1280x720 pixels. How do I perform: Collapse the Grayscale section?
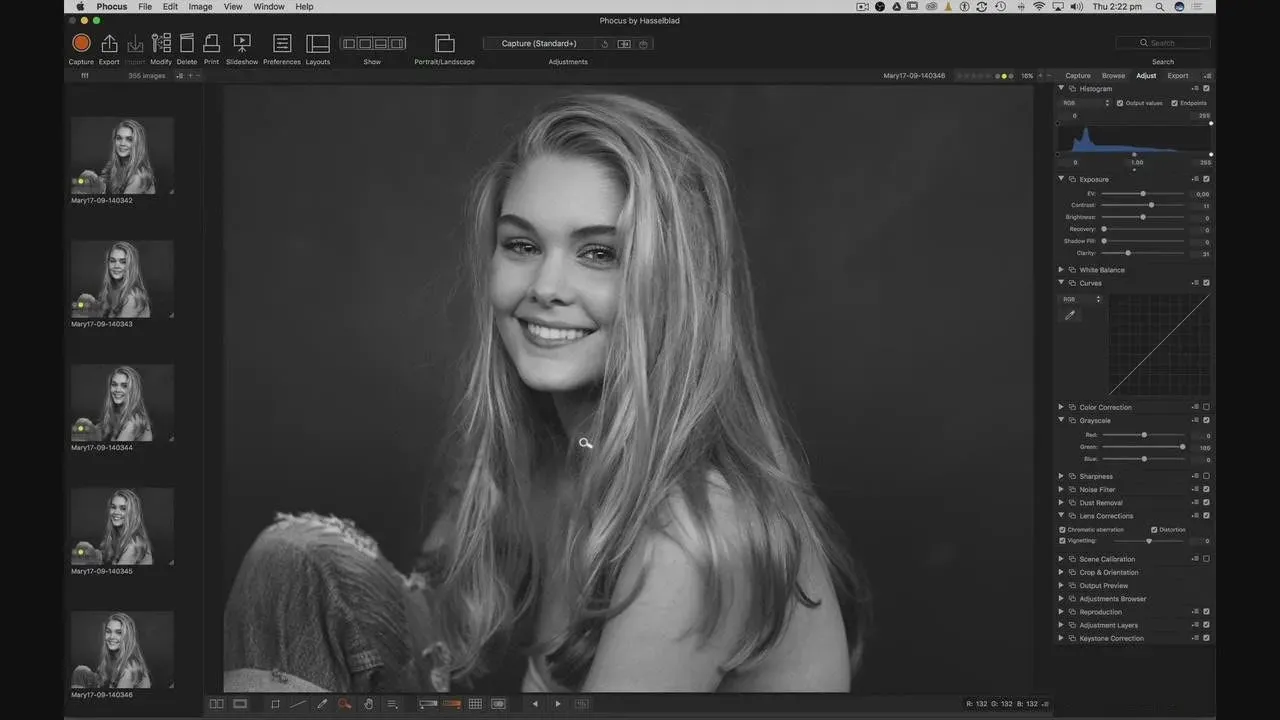pos(1061,420)
